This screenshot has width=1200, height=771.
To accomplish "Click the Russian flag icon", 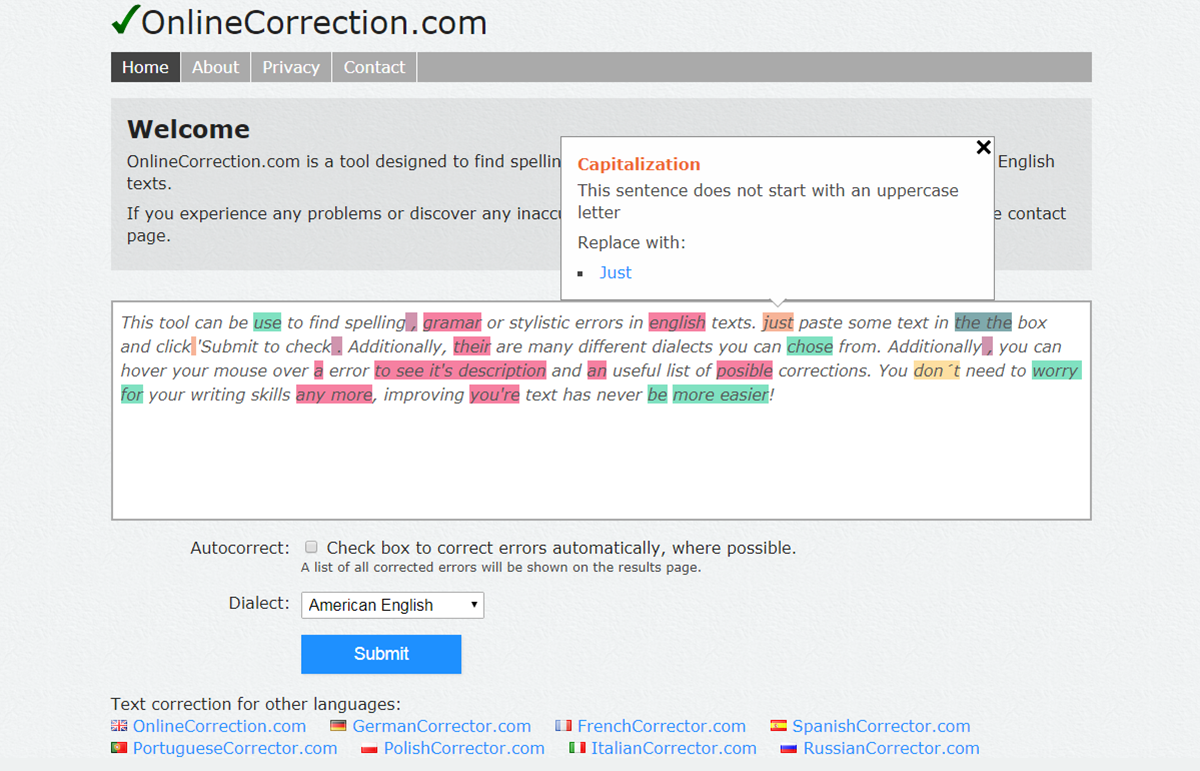I will point(788,748).
